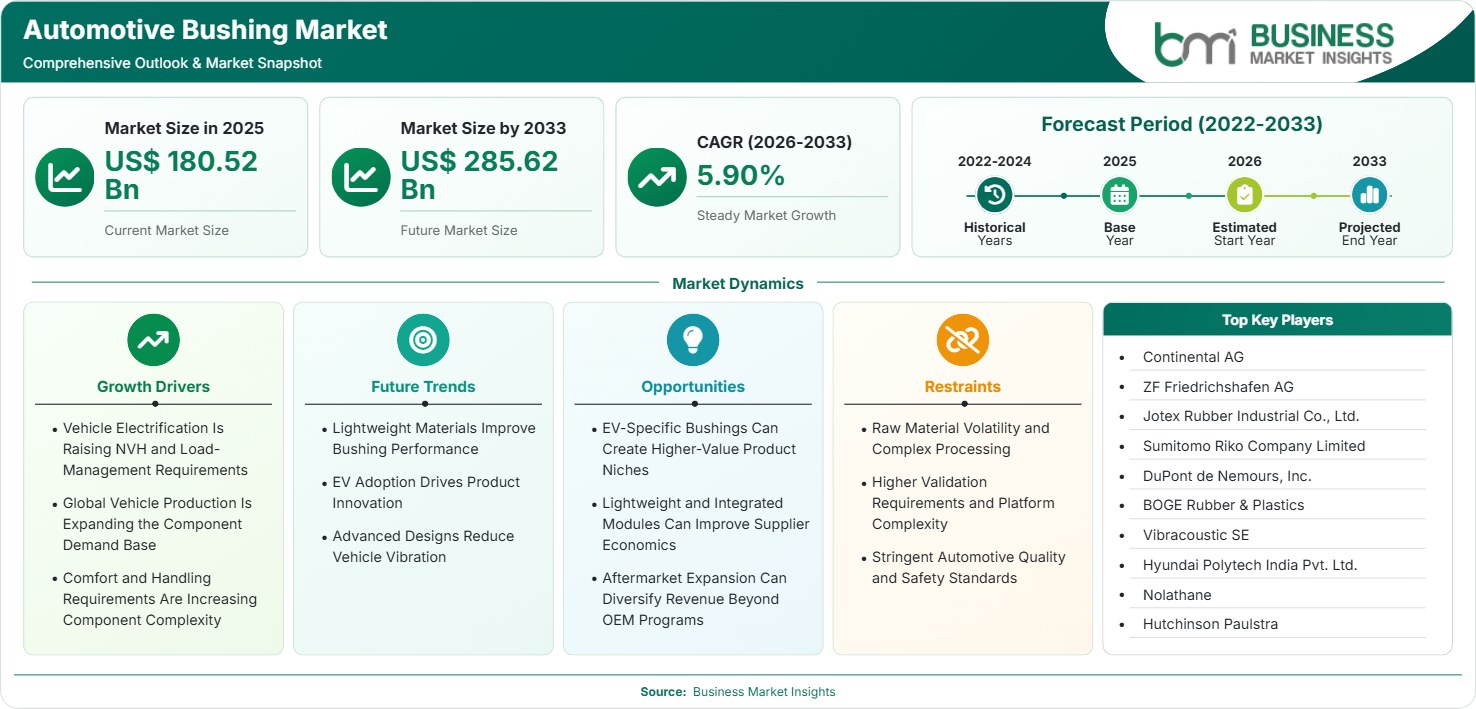Screen dimensions: 1476x709
Task: Click the Opportunities lightbulb icon
Action: (x=693, y=340)
